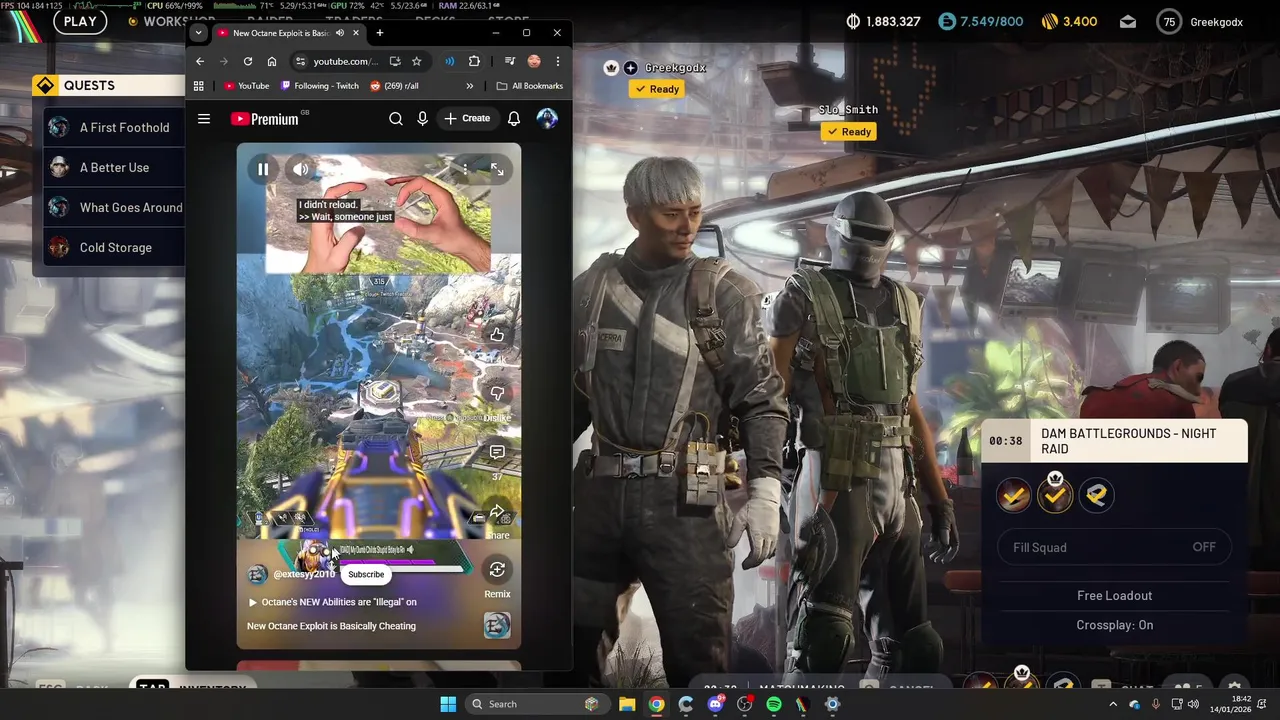
Task: Reload the page in Chrome
Action: point(248,61)
